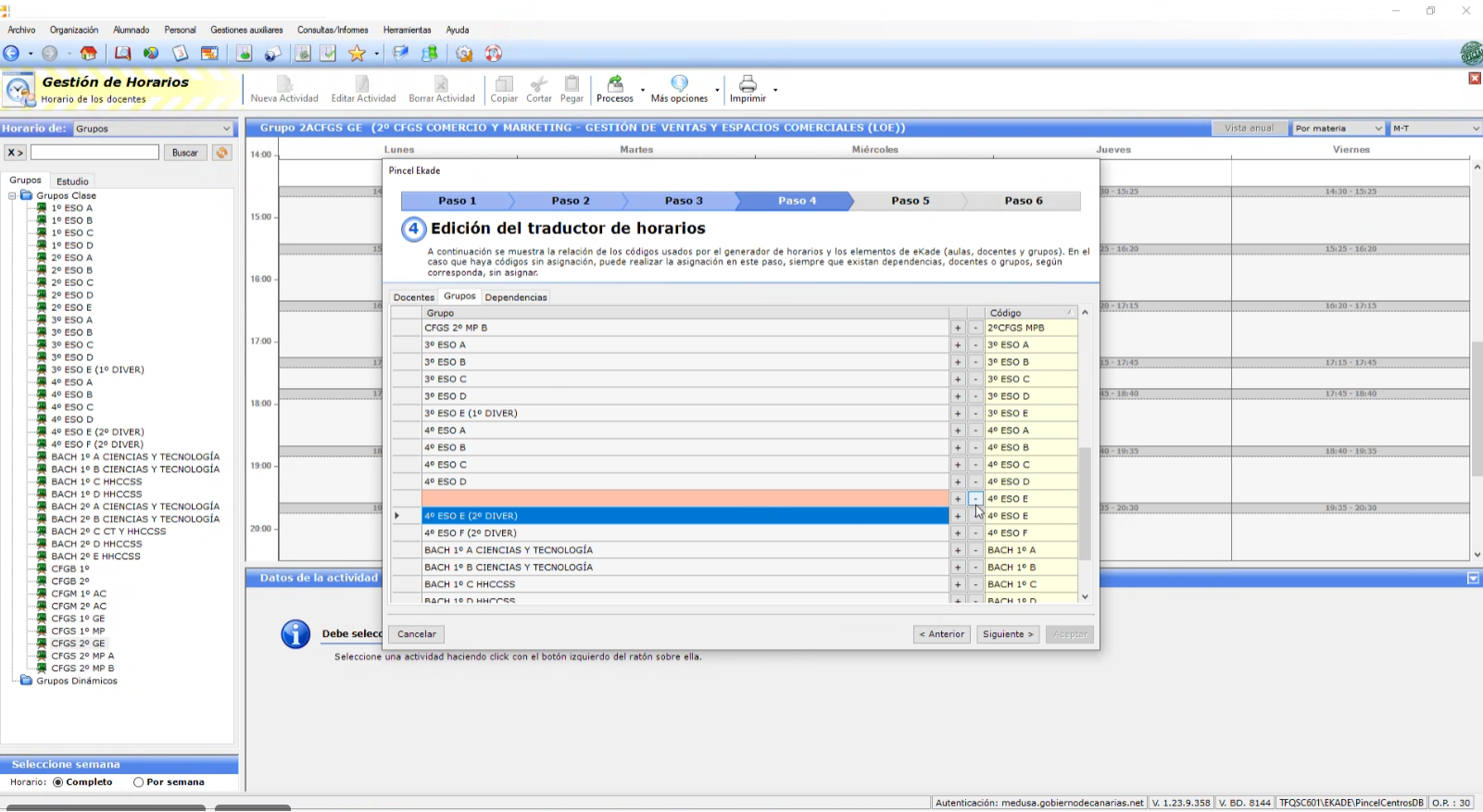The image size is (1483, 812).
Task: Open the M-T shift dropdown
Action: click(1435, 129)
